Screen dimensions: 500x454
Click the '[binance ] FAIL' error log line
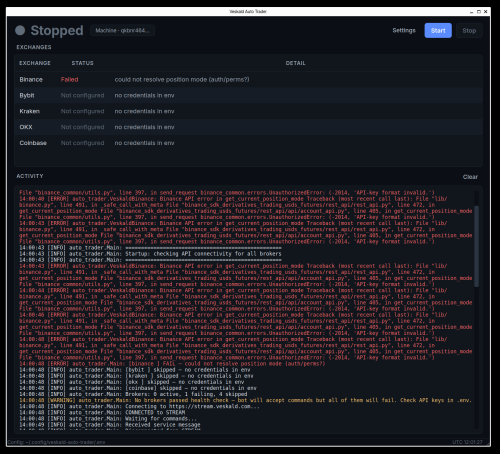[172, 363]
